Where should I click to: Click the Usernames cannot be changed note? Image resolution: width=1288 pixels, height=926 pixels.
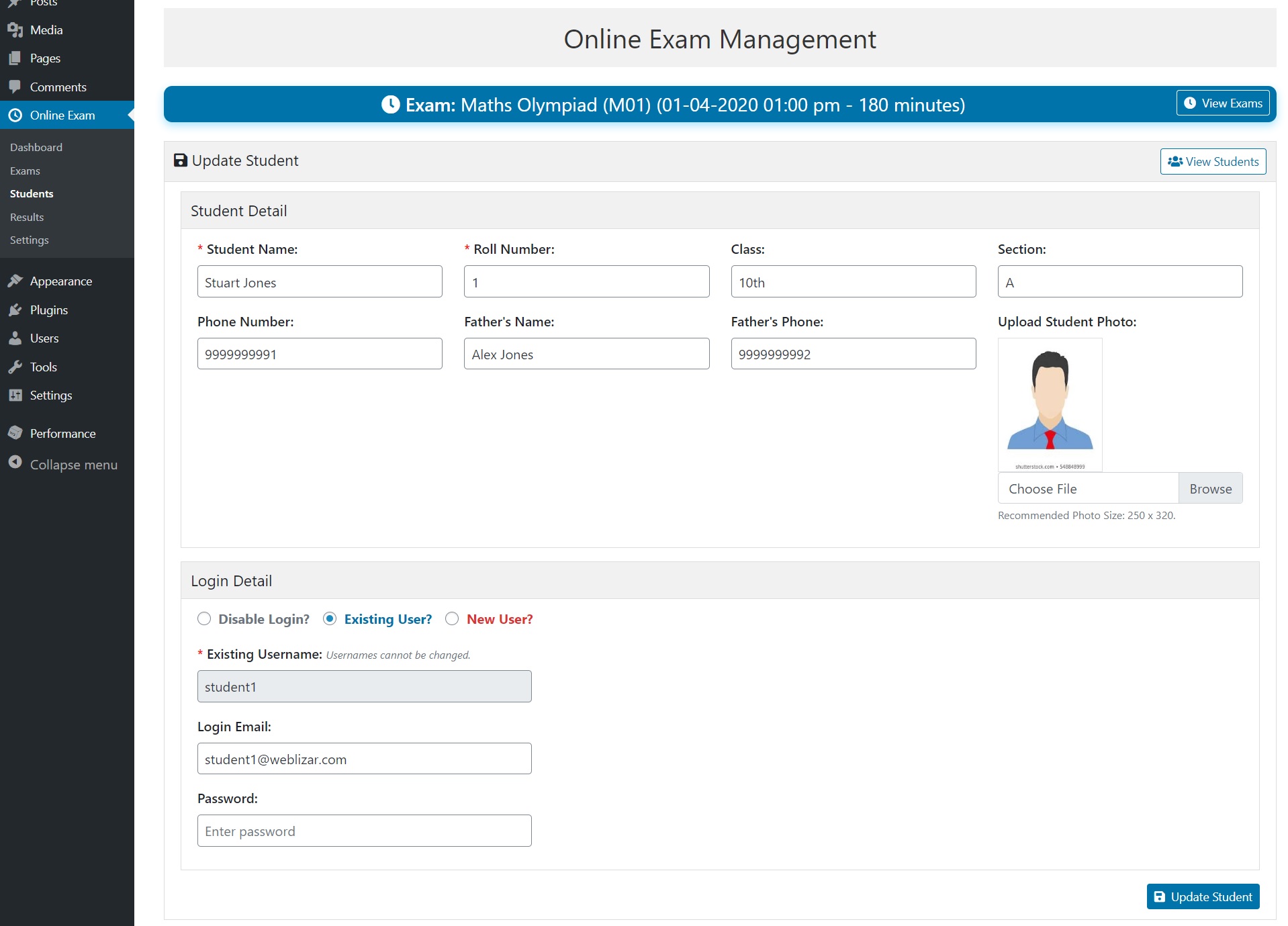tap(398, 655)
